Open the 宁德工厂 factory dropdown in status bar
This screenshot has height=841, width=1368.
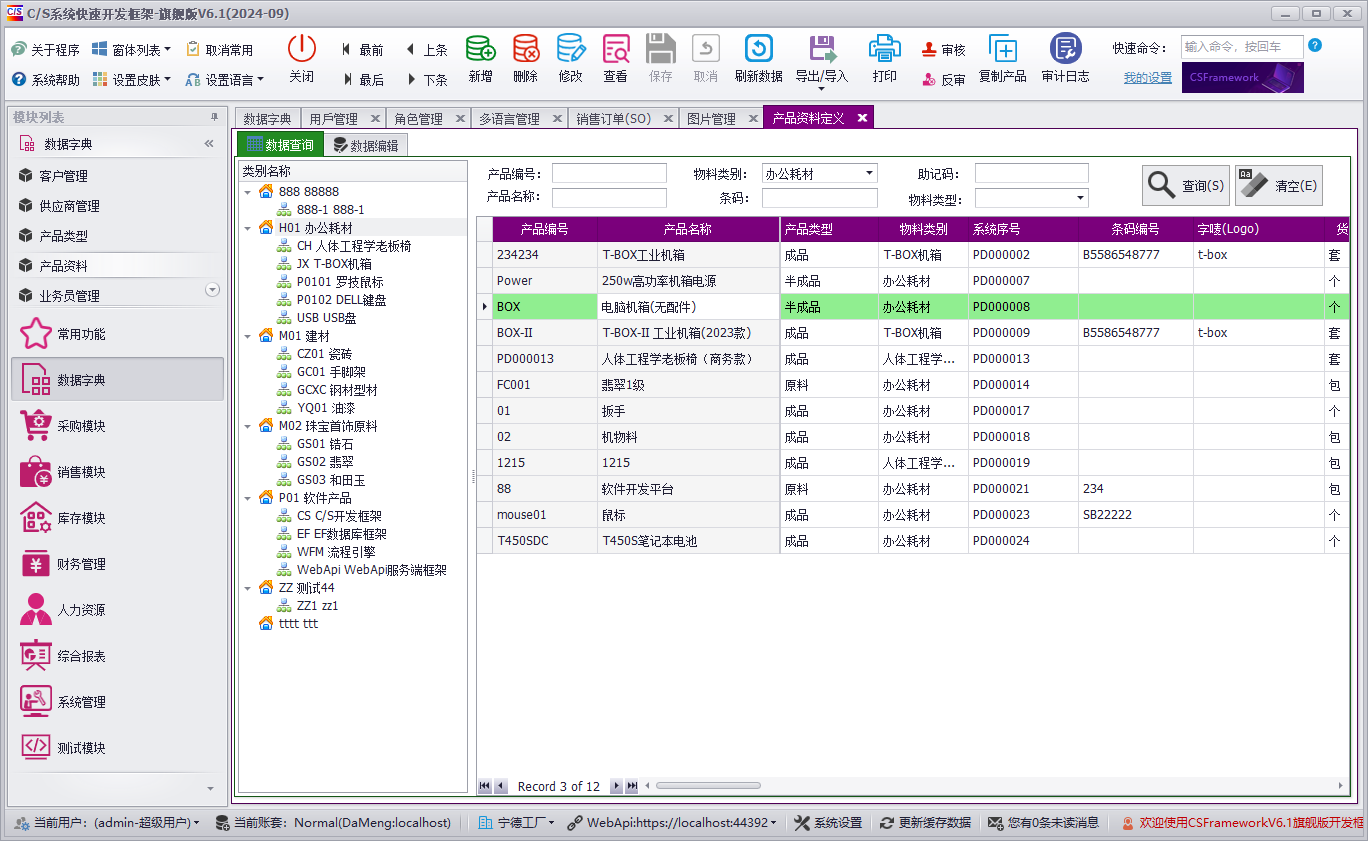[515, 822]
